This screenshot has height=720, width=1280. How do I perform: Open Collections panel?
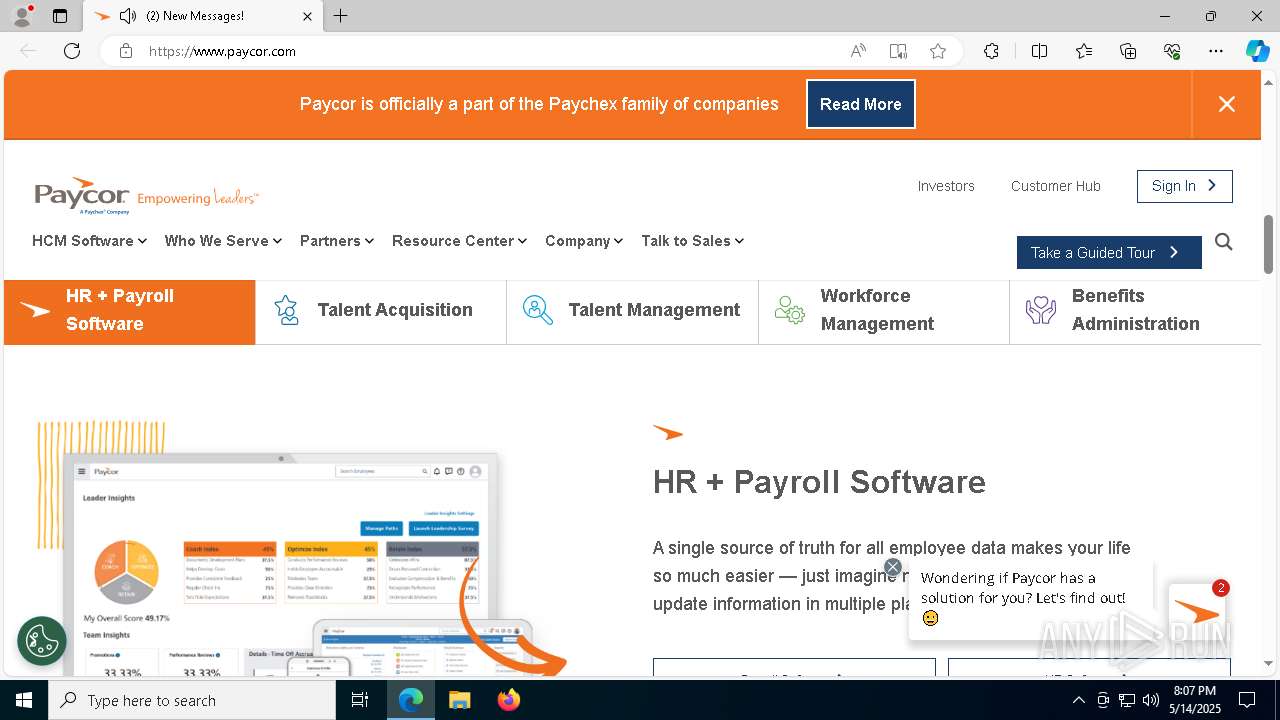pos(1128,51)
